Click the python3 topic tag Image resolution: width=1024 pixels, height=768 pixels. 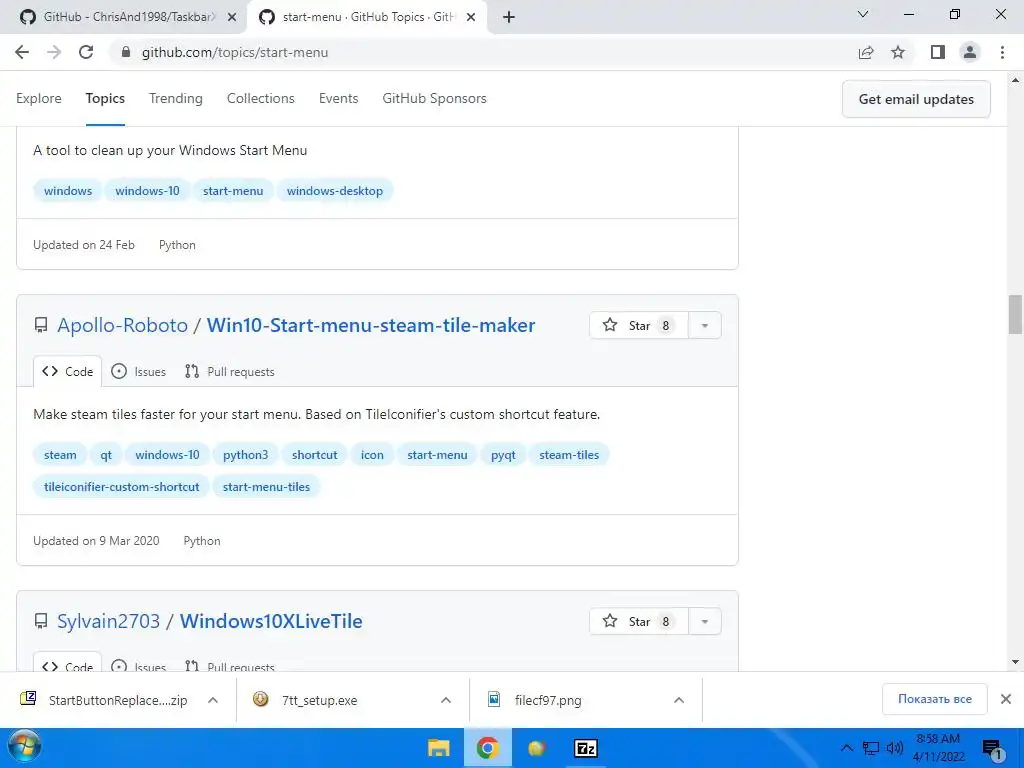click(246, 455)
